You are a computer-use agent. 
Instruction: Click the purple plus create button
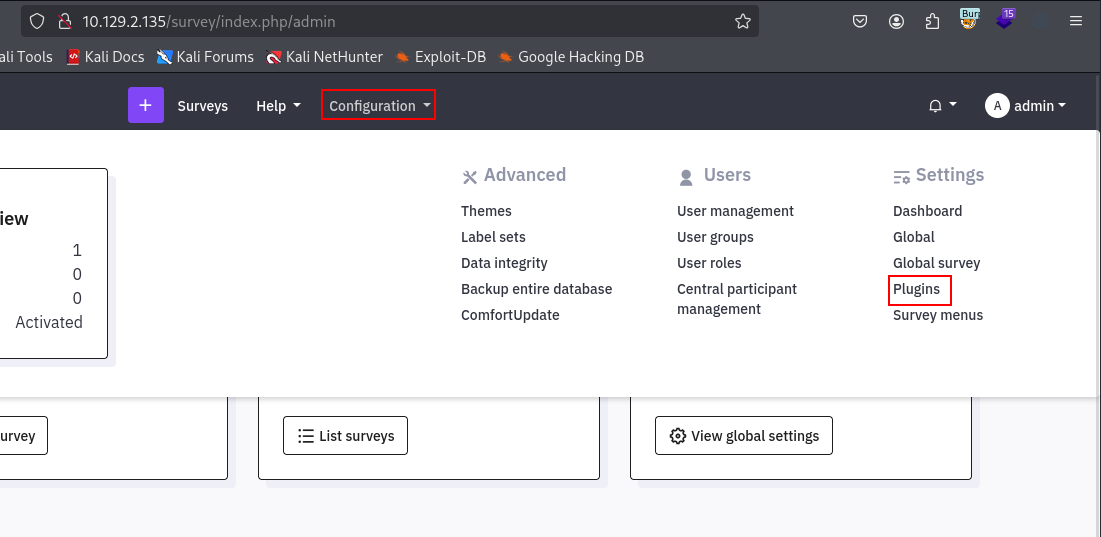click(146, 105)
